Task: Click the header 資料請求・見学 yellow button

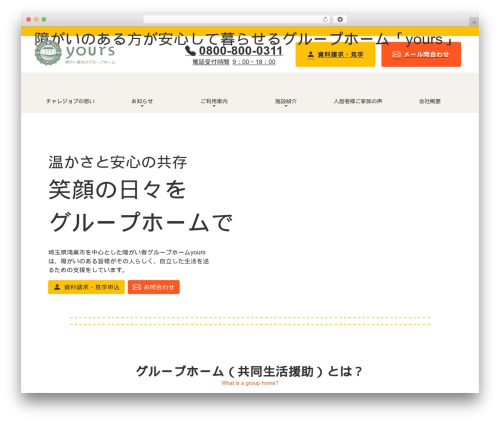Action: pos(335,54)
